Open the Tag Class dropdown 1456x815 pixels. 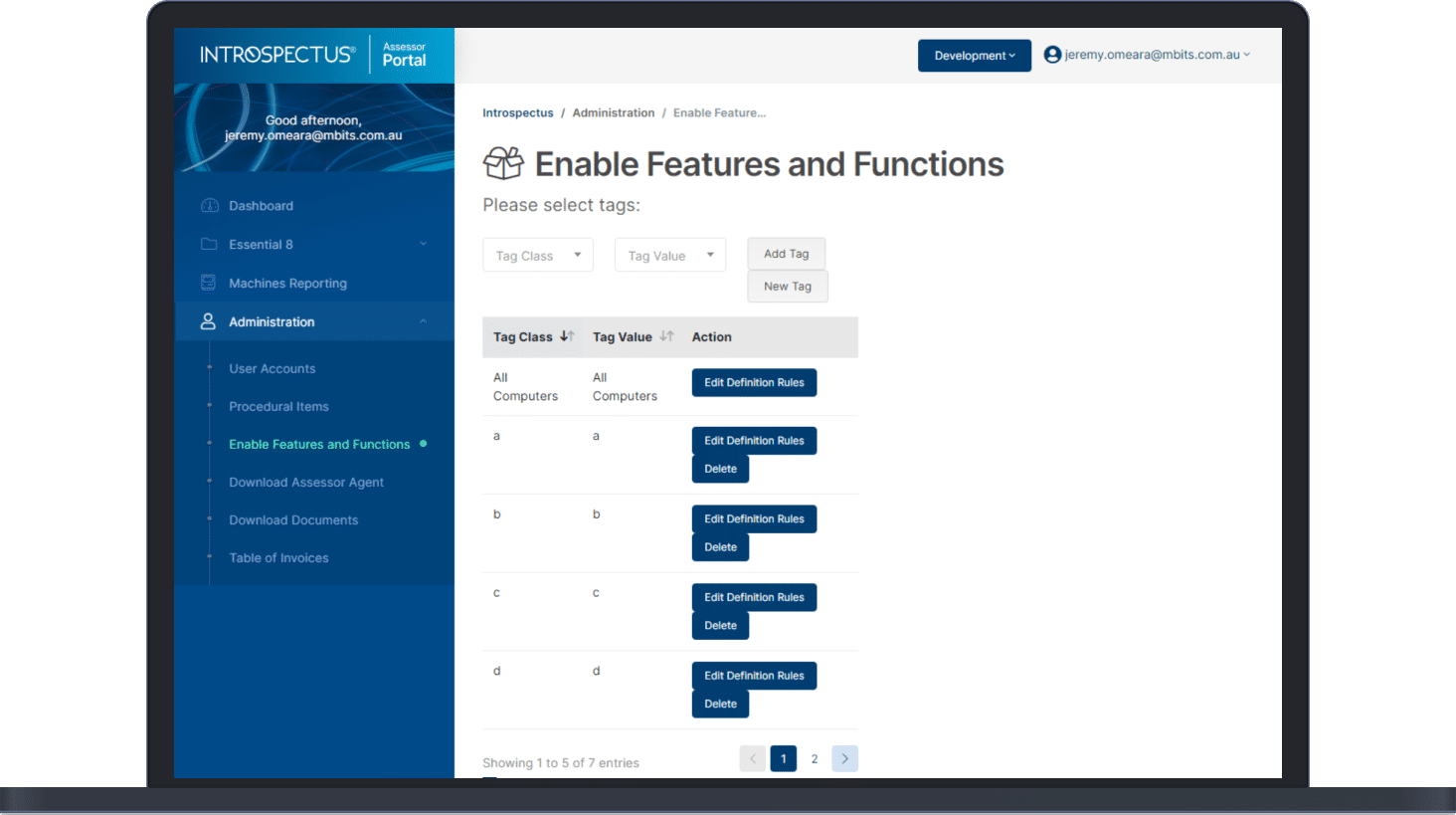pyautogui.click(x=537, y=256)
